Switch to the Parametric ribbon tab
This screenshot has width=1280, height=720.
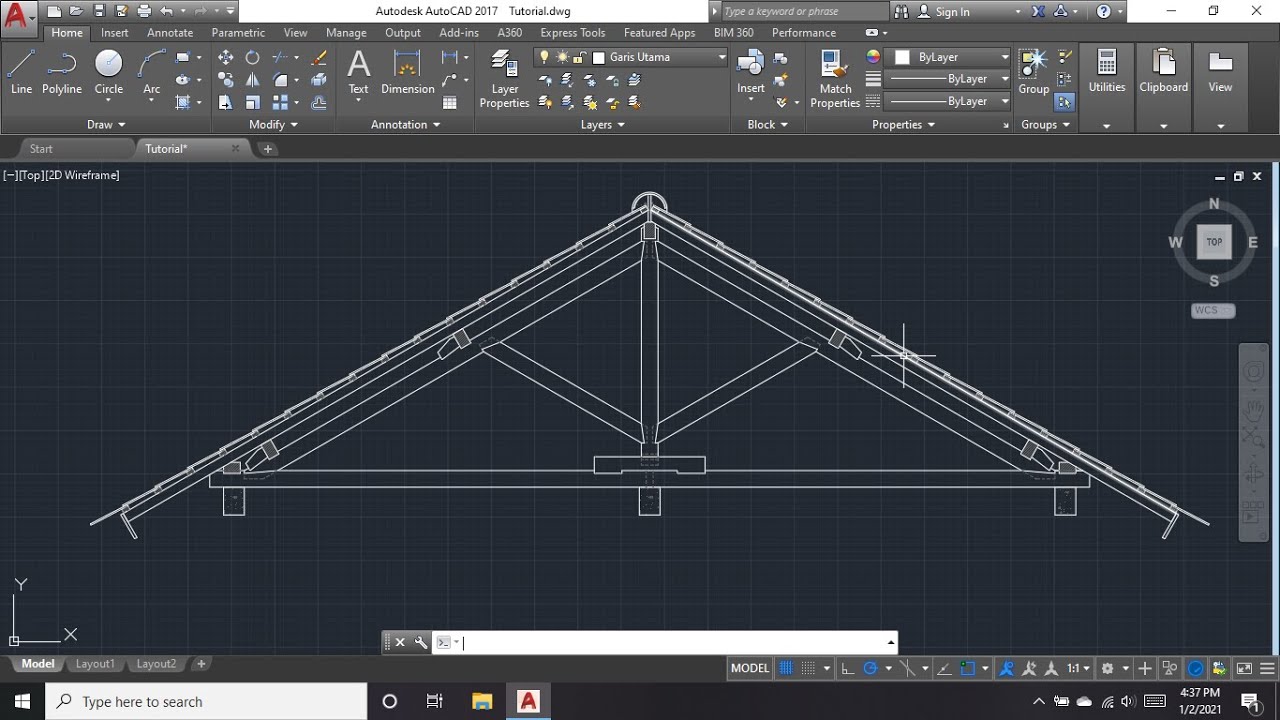pos(238,33)
